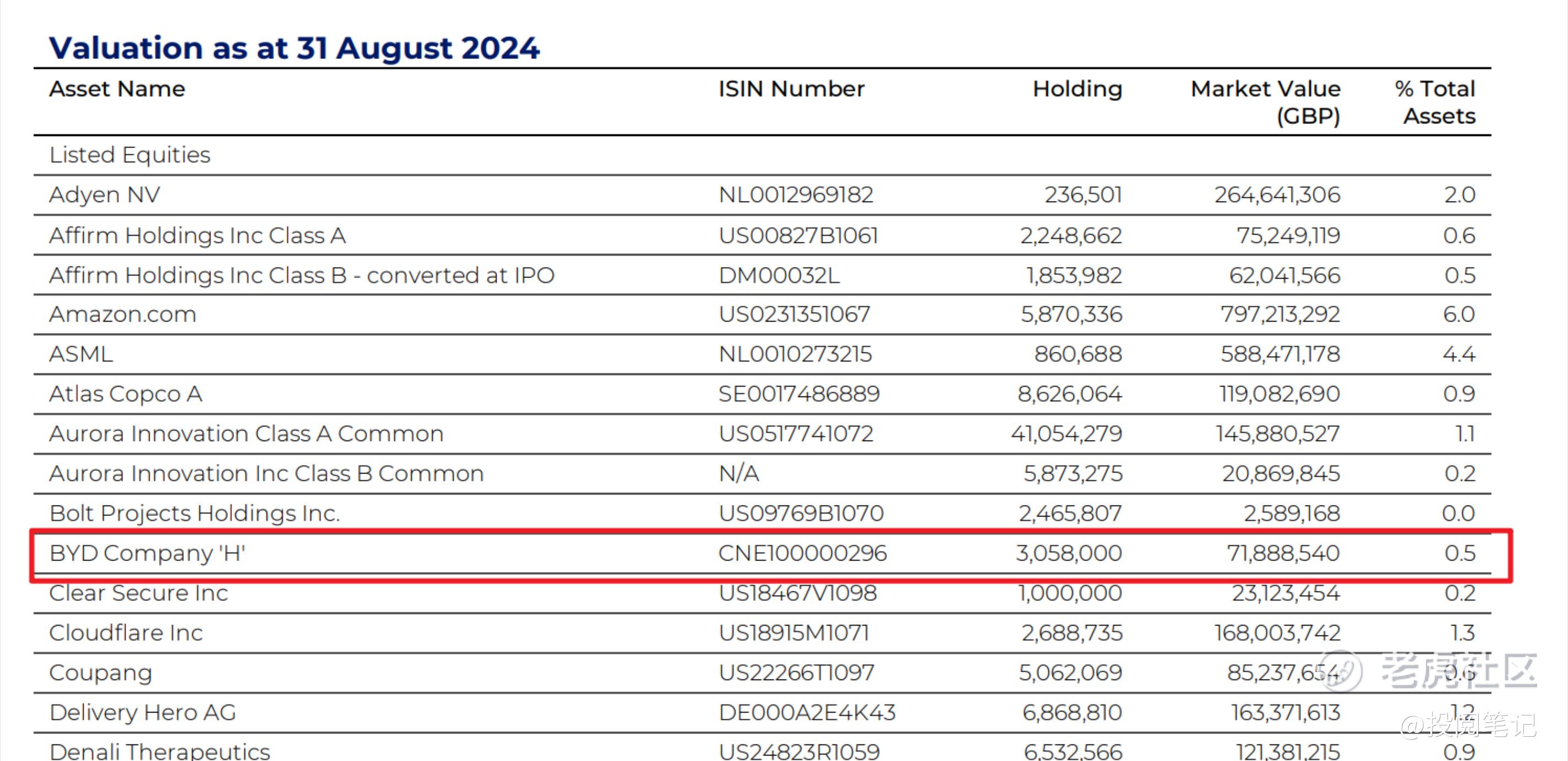The width and height of the screenshot is (1568, 761).
Task: Click holding '41,054,279'
Action: tap(1066, 433)
